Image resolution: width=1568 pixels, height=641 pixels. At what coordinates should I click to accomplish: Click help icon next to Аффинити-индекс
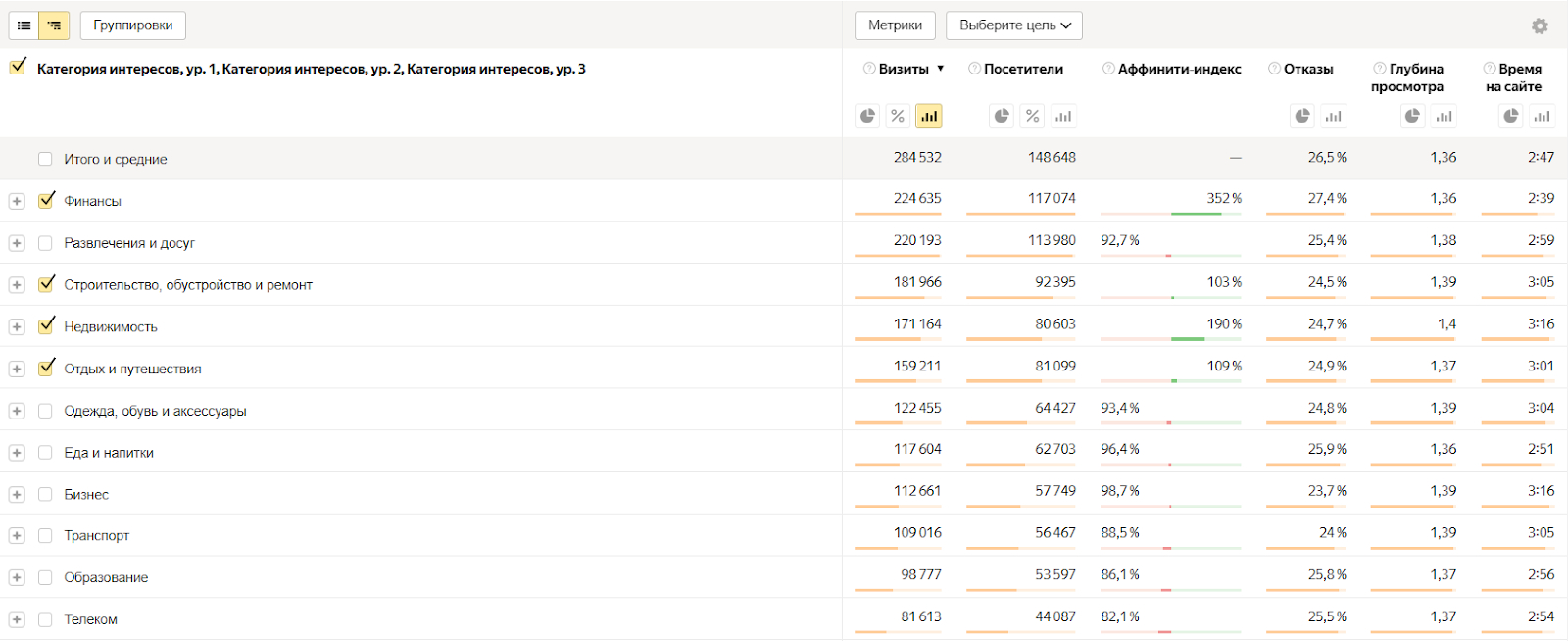tap(1108, 69)
